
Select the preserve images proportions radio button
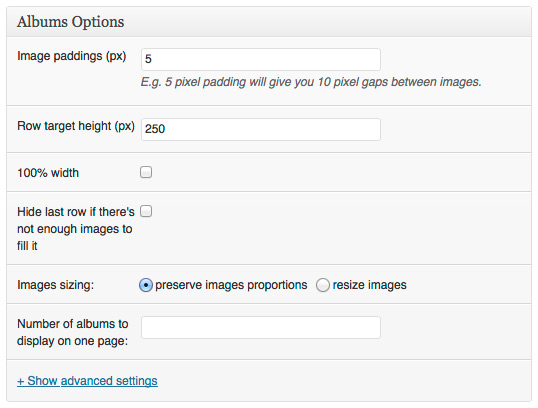(146, 285)
